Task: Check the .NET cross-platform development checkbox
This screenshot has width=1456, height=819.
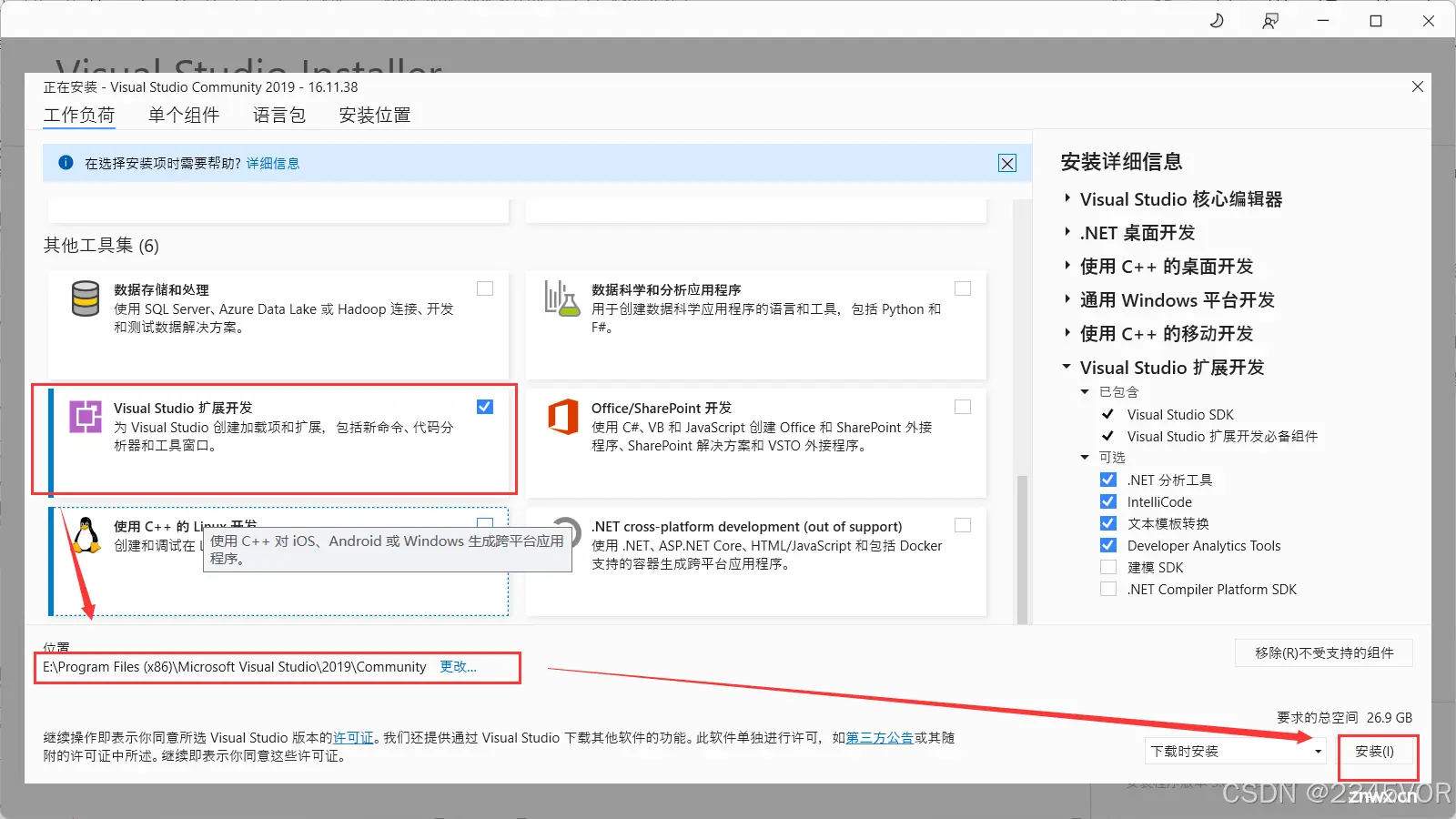Action: point(963,525)
